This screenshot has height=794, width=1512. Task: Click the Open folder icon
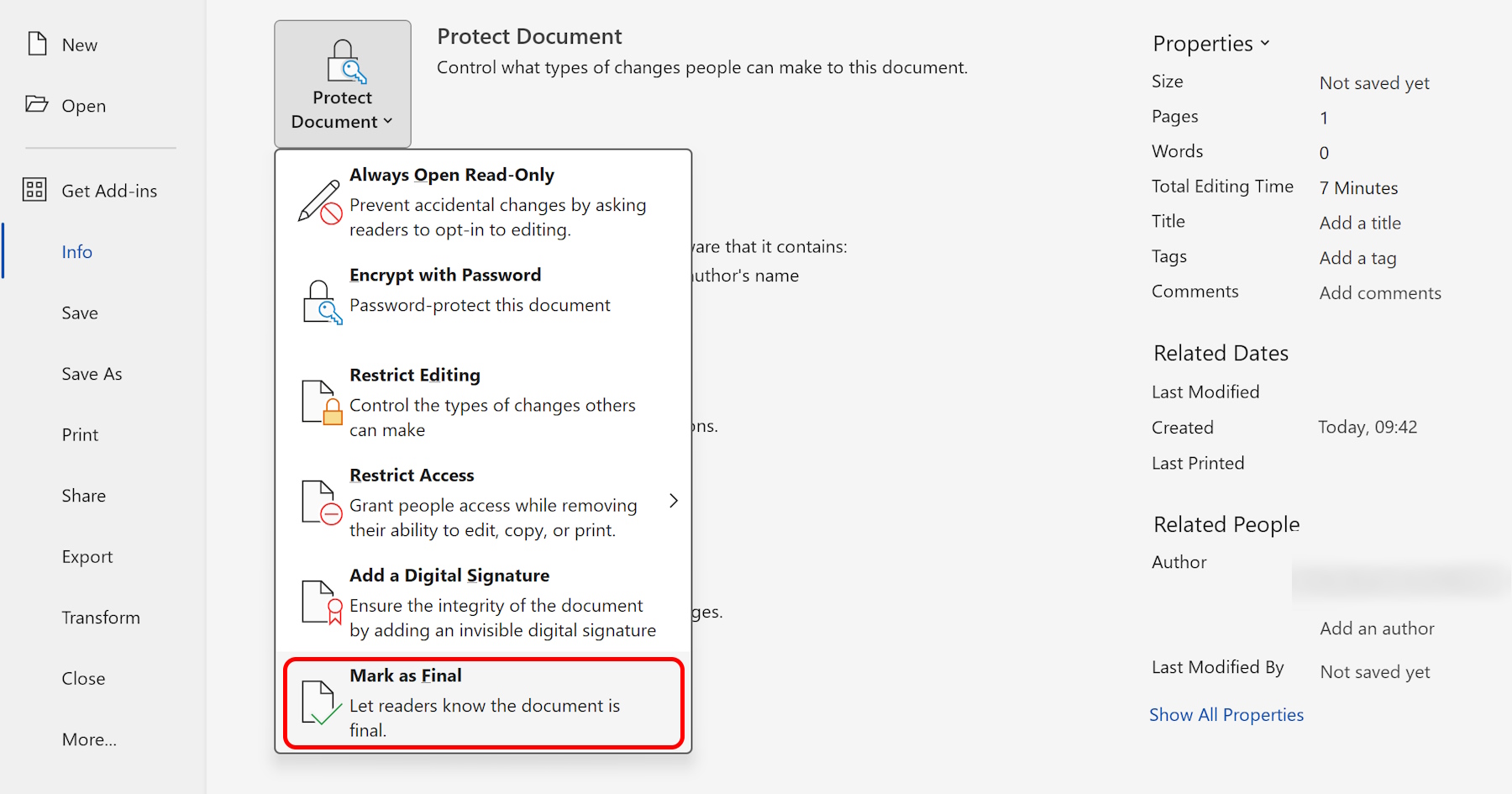36,105
